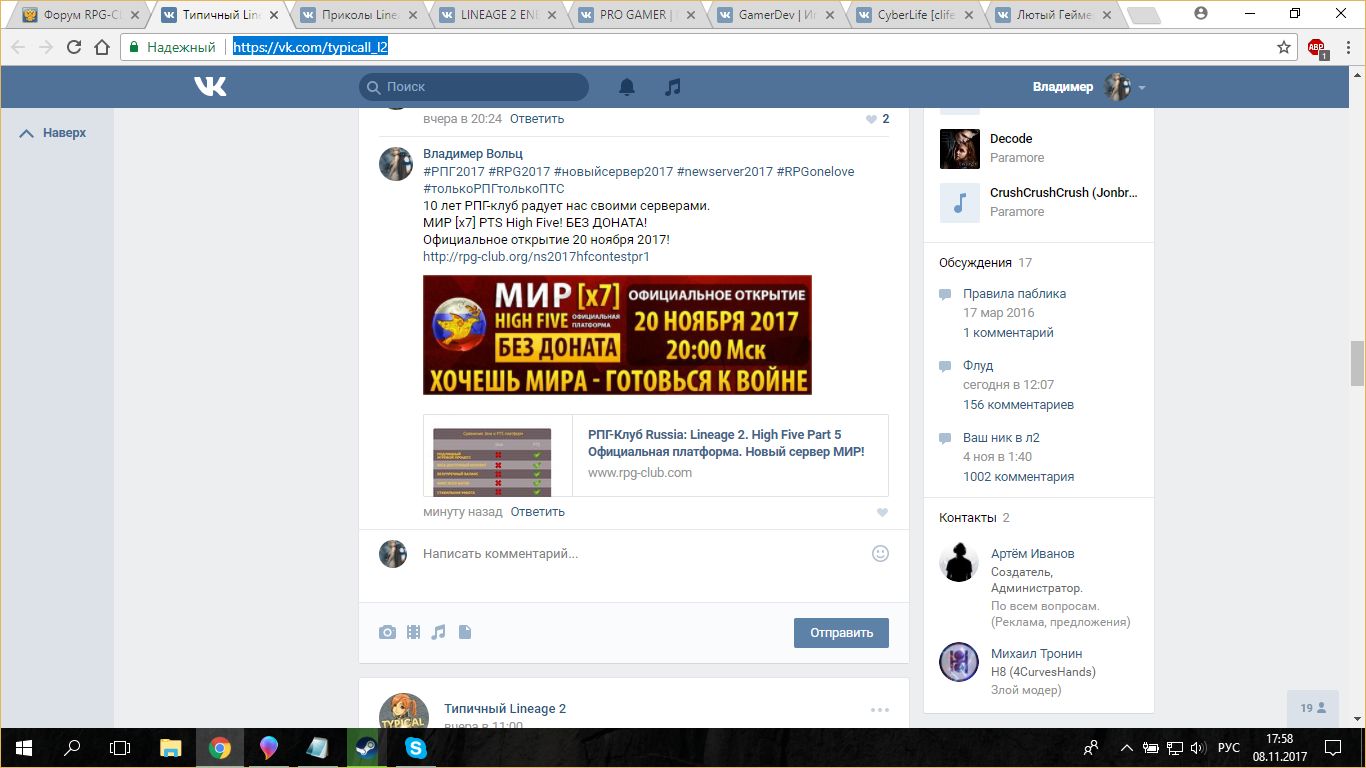The height and width of the screenshot is (768, 1366).
Task: Play the track "Decode" by Paramore
Action: tap(960, 149)
